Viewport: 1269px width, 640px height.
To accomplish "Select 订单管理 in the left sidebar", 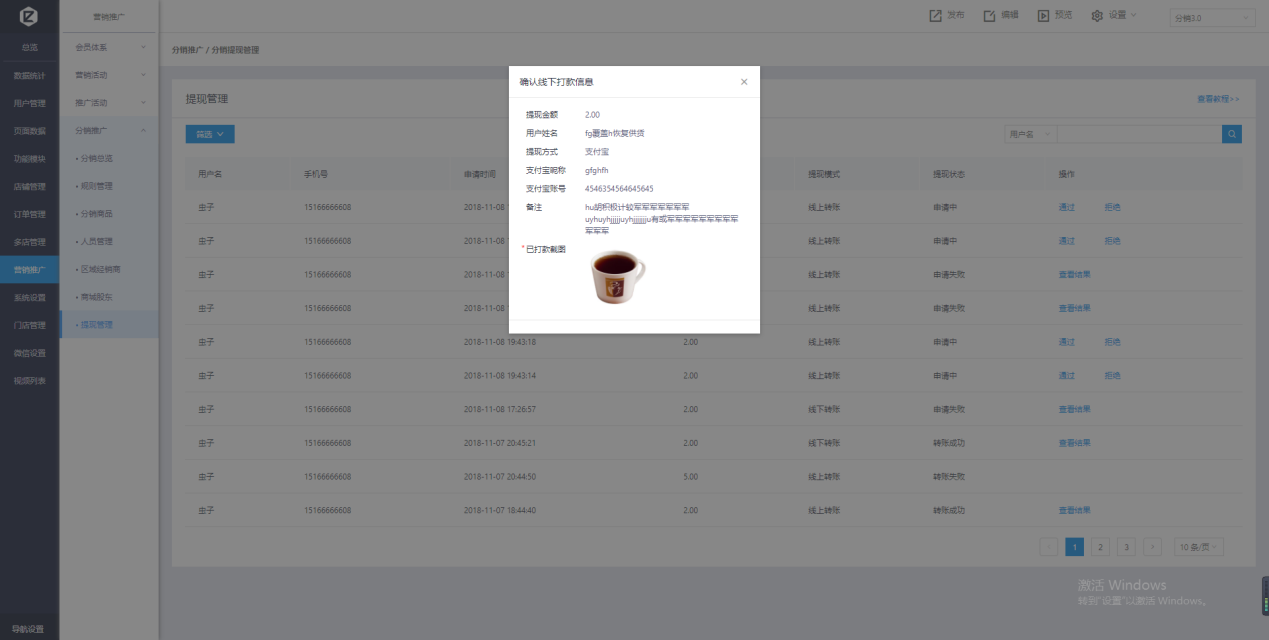I will pos(29,214).
